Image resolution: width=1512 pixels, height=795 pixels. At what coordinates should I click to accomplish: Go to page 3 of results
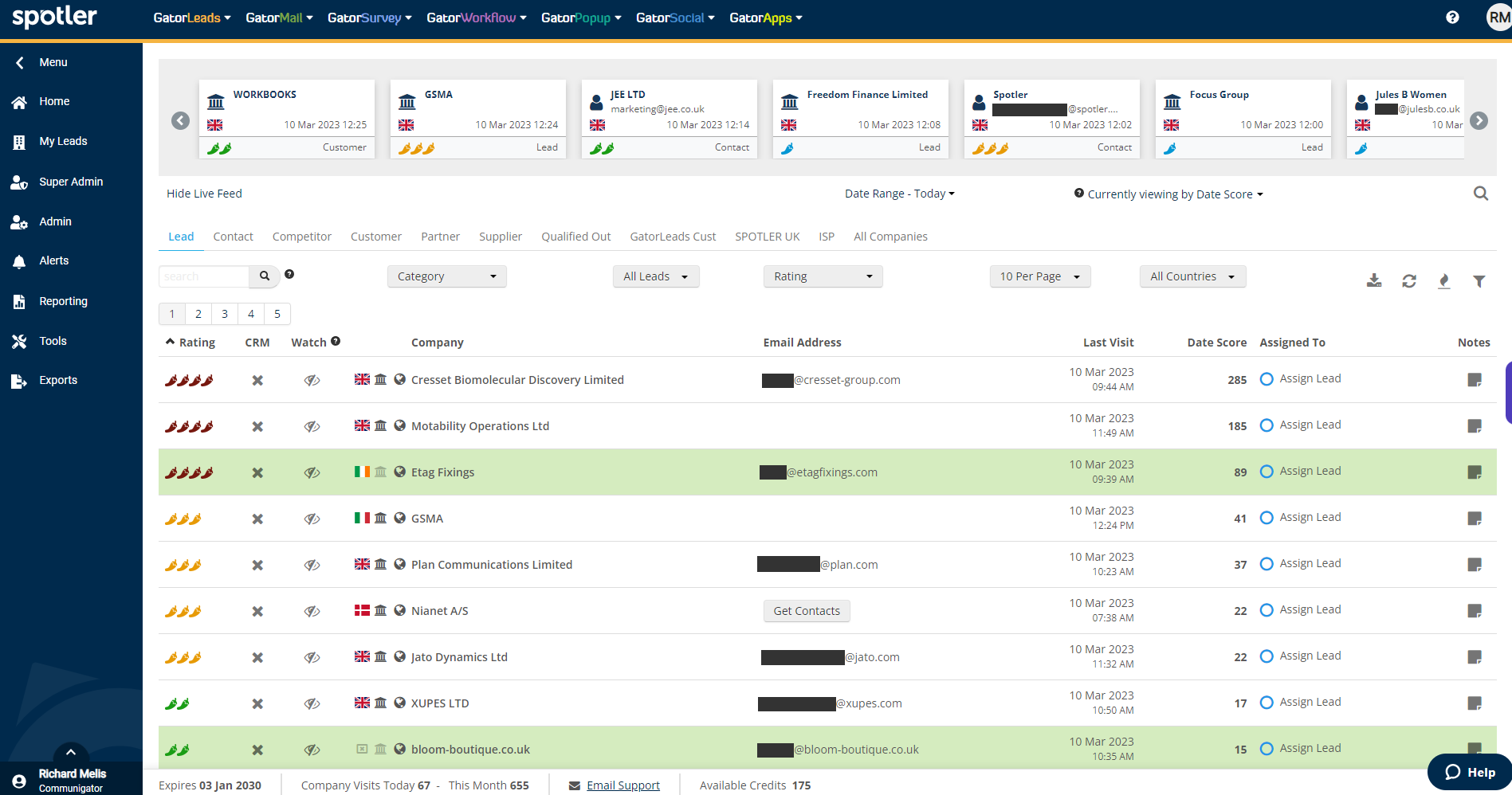tap(225, 314)
